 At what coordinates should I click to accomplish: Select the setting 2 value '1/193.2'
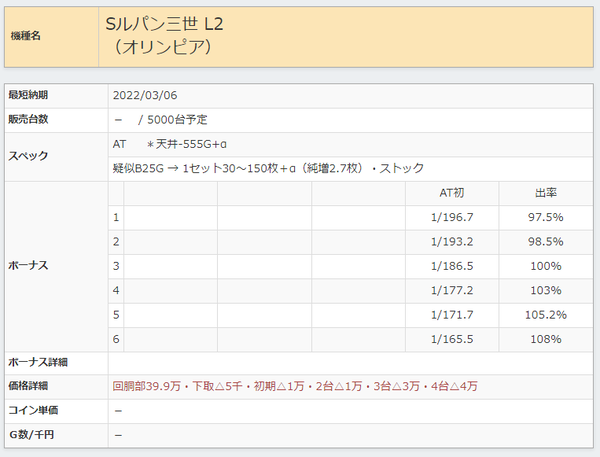point(452,242)
